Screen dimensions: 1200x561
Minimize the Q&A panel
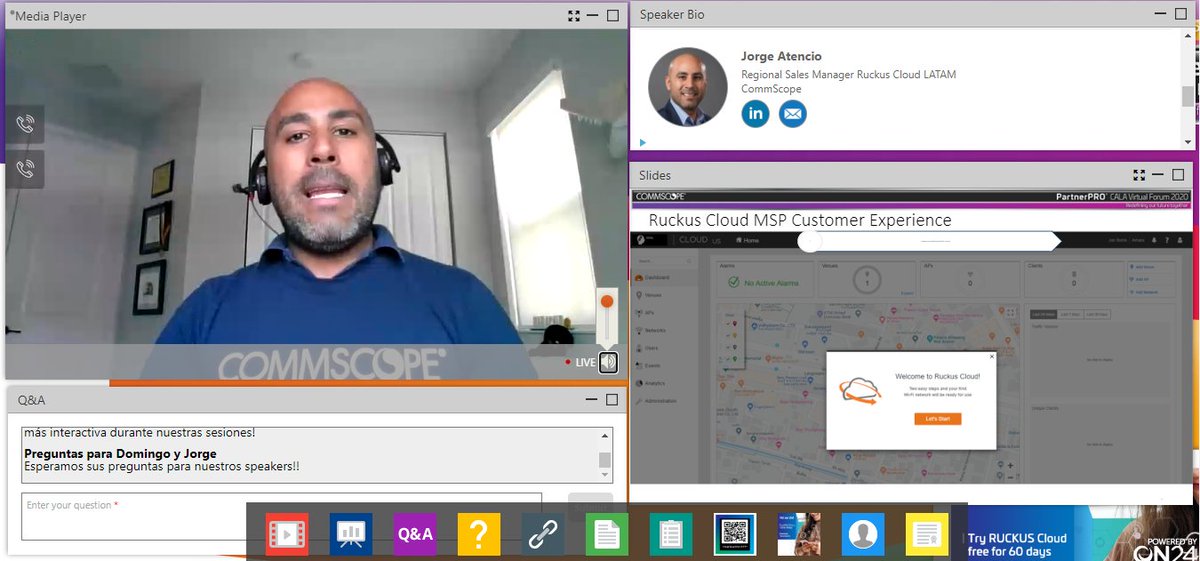tap(593, 400)
